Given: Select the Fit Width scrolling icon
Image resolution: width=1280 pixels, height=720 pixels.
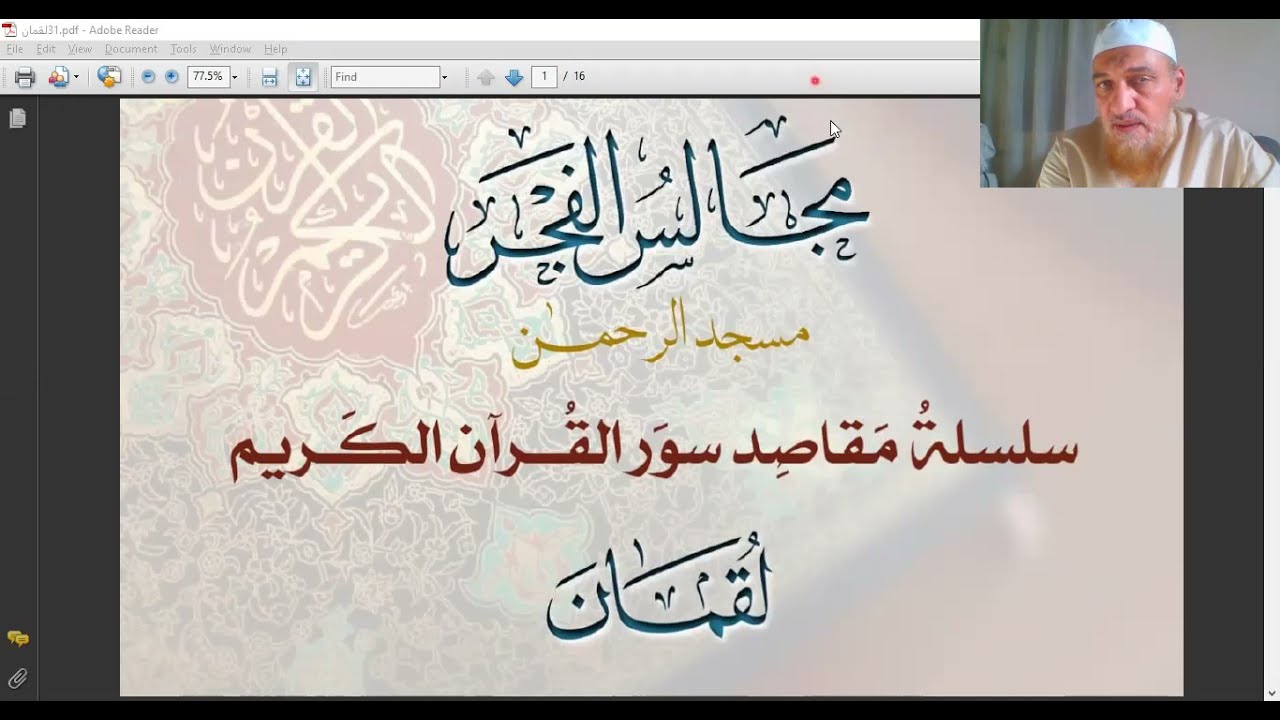Looking at the screenshot, I should coord(269,77).
